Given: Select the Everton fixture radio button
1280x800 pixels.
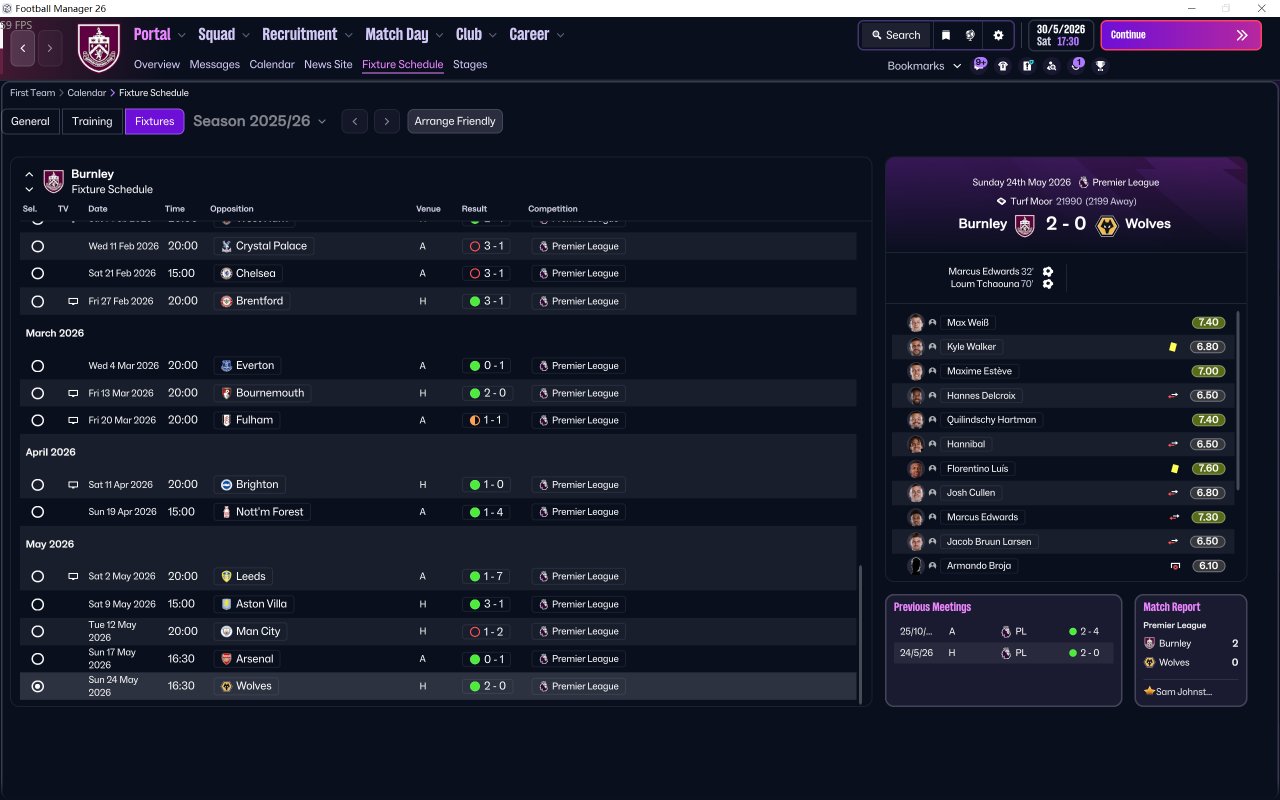Looking at the screenshot, I should [38, 366].
